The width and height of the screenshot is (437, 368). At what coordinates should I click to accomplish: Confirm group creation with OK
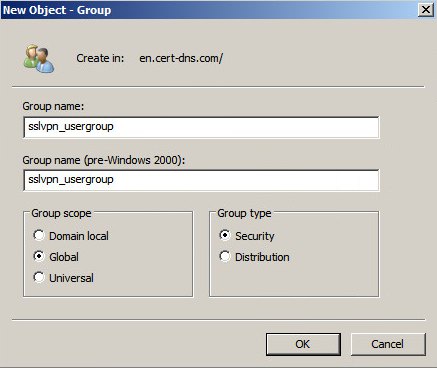click(303, 344)
